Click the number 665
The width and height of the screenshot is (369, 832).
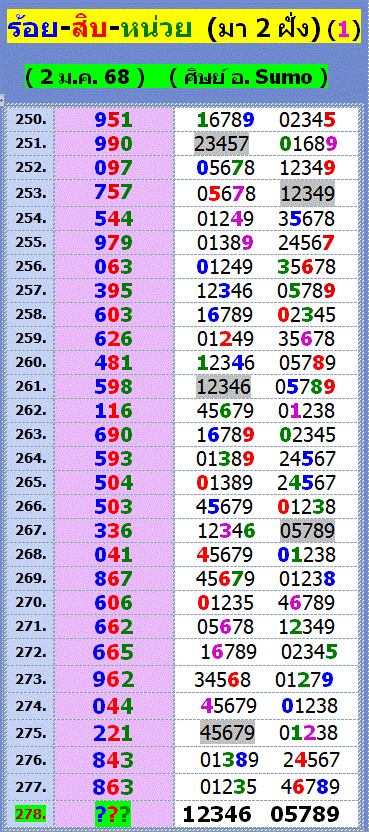pyautogui.click(x=114, y=653)
